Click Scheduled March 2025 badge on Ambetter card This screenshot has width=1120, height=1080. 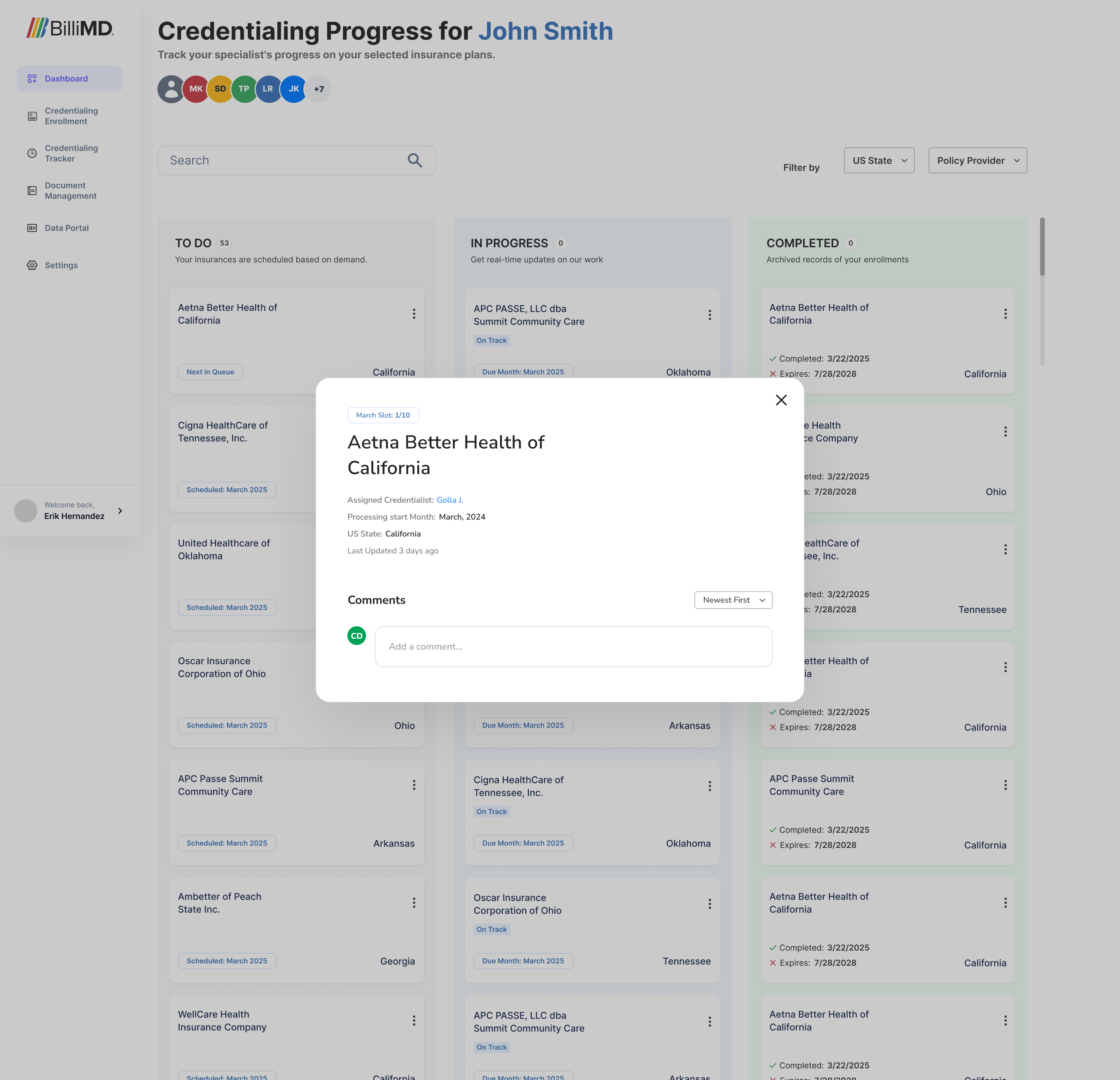[227, 961]
